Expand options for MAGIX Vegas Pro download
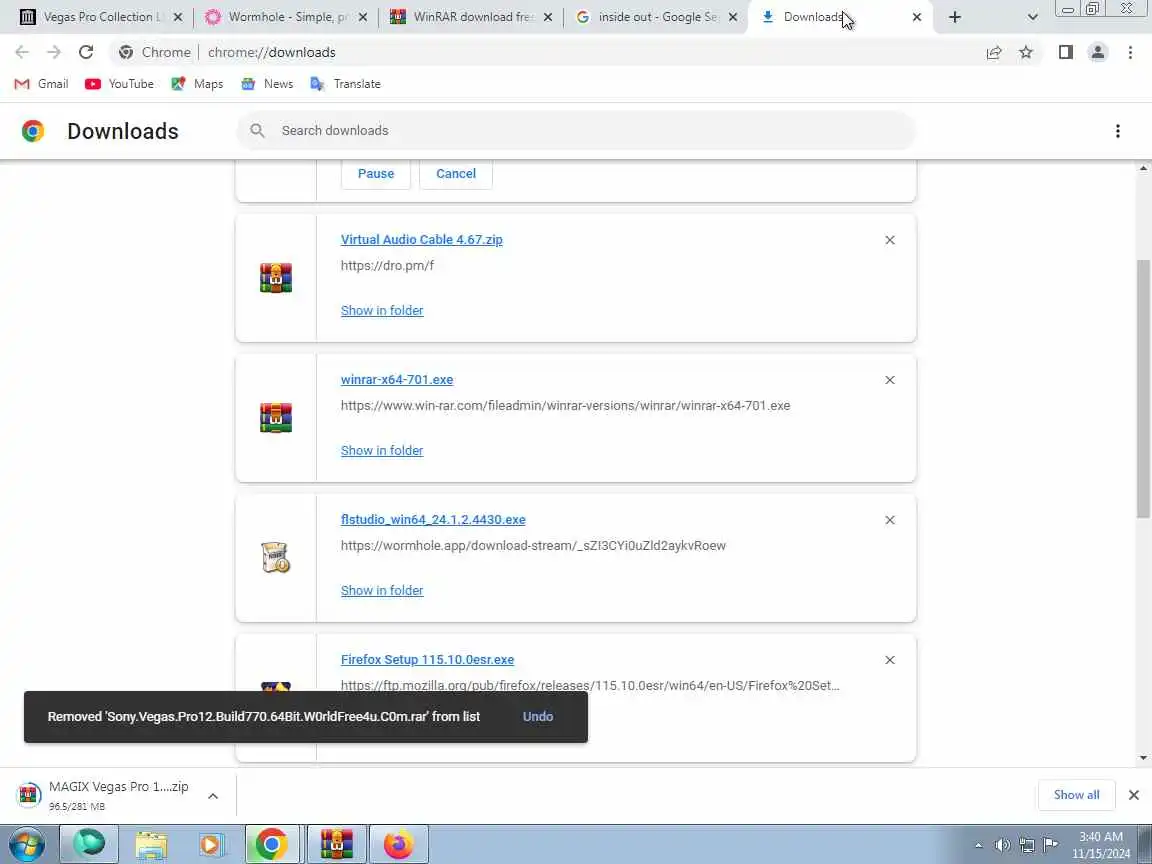The width and height of the screenshot is (1152, 864). coord(213,796)
